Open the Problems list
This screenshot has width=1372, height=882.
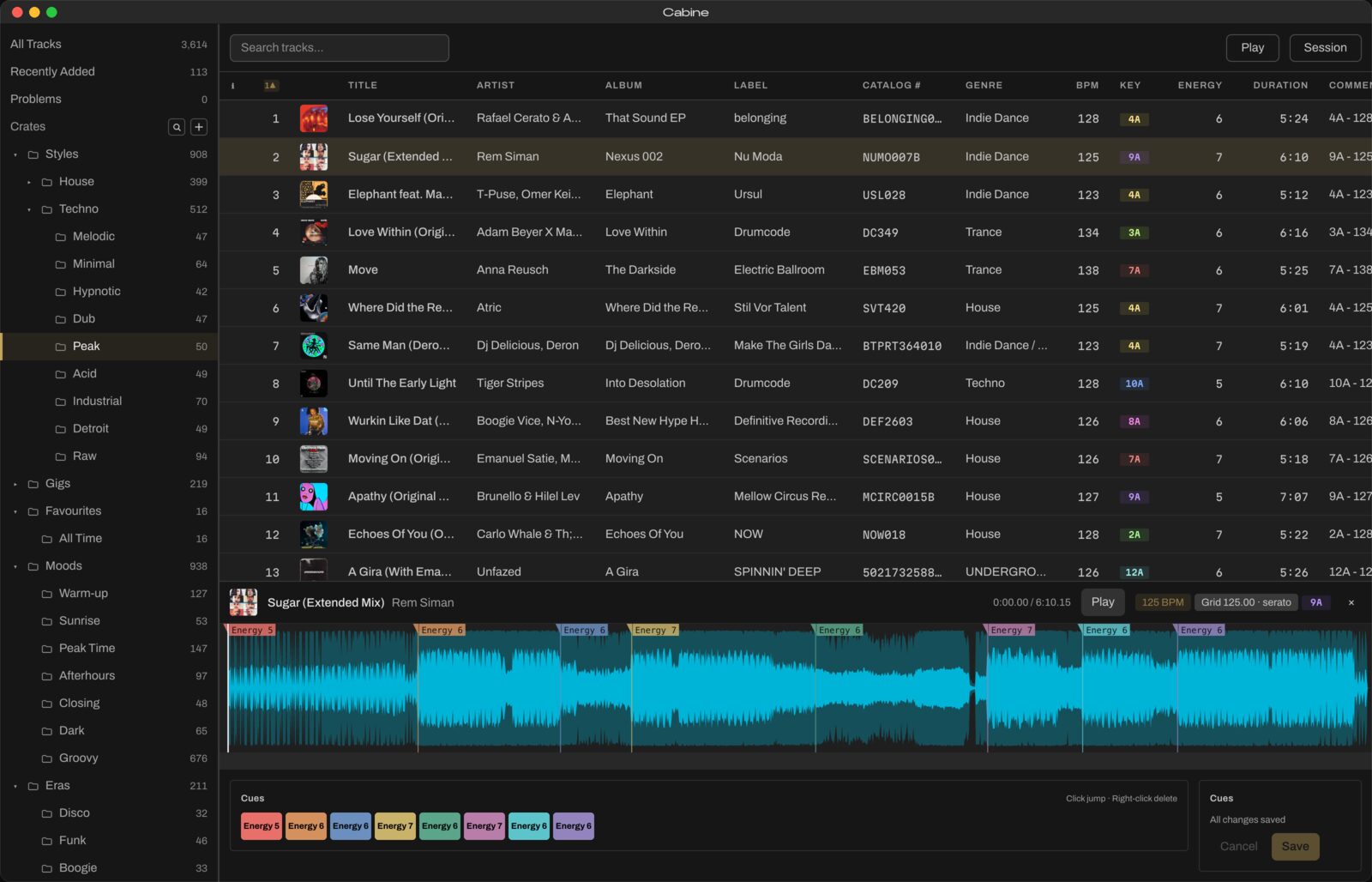[109, 99]
